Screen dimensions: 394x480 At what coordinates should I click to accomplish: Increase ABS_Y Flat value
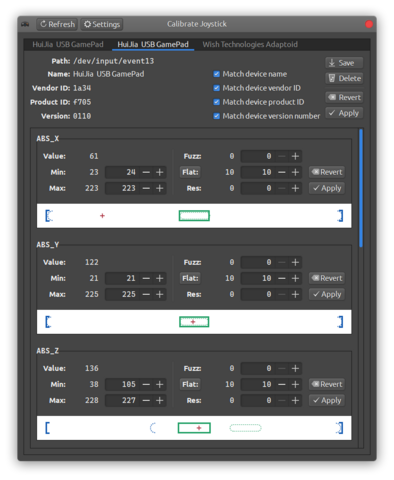pos(295,278)
